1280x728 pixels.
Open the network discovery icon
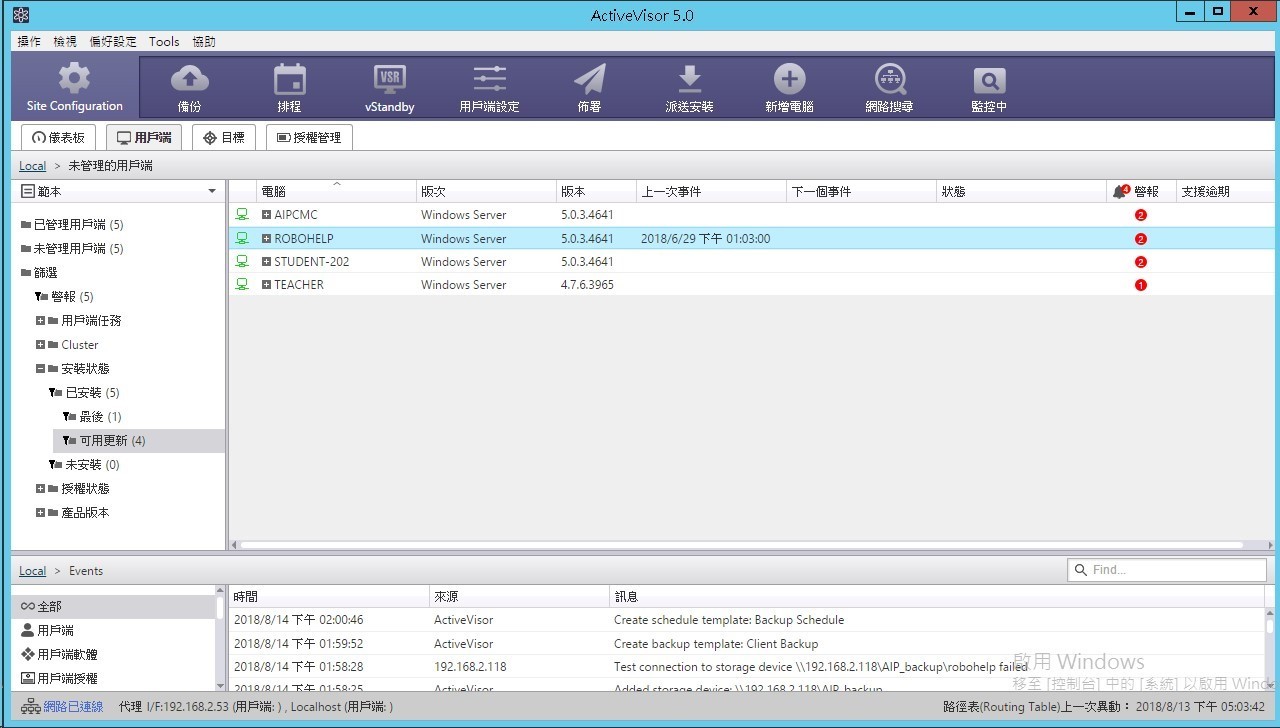tap(889, 79)
